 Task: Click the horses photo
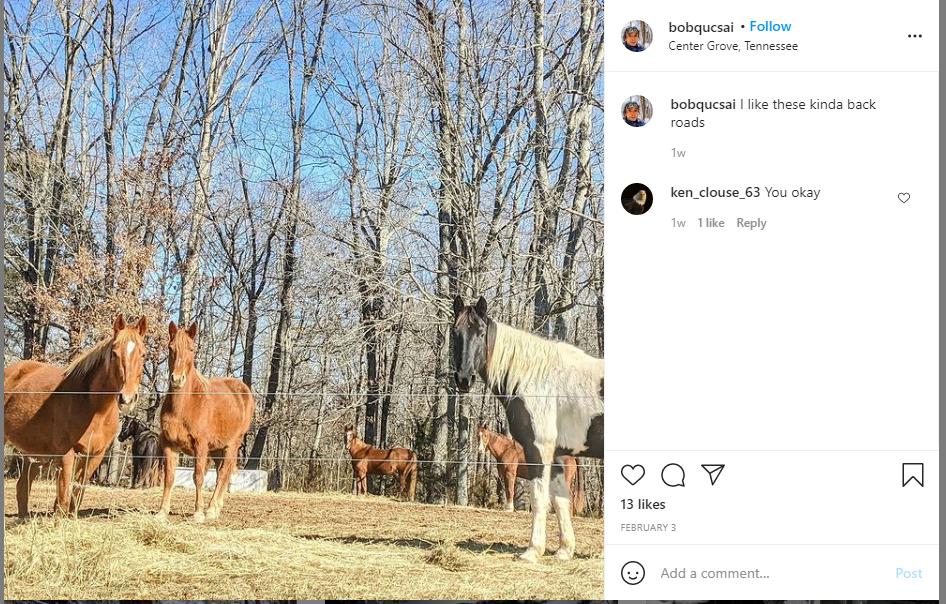303,300
